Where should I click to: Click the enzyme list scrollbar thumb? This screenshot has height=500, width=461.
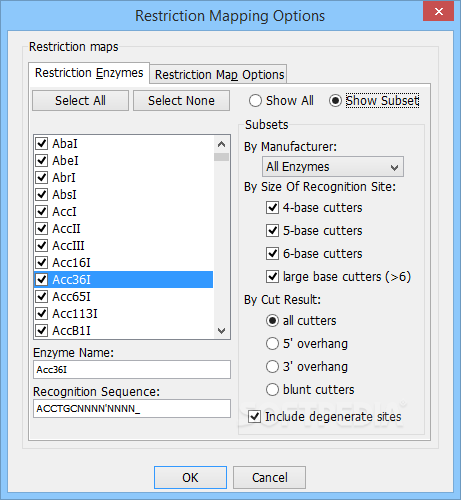(221, 157)
